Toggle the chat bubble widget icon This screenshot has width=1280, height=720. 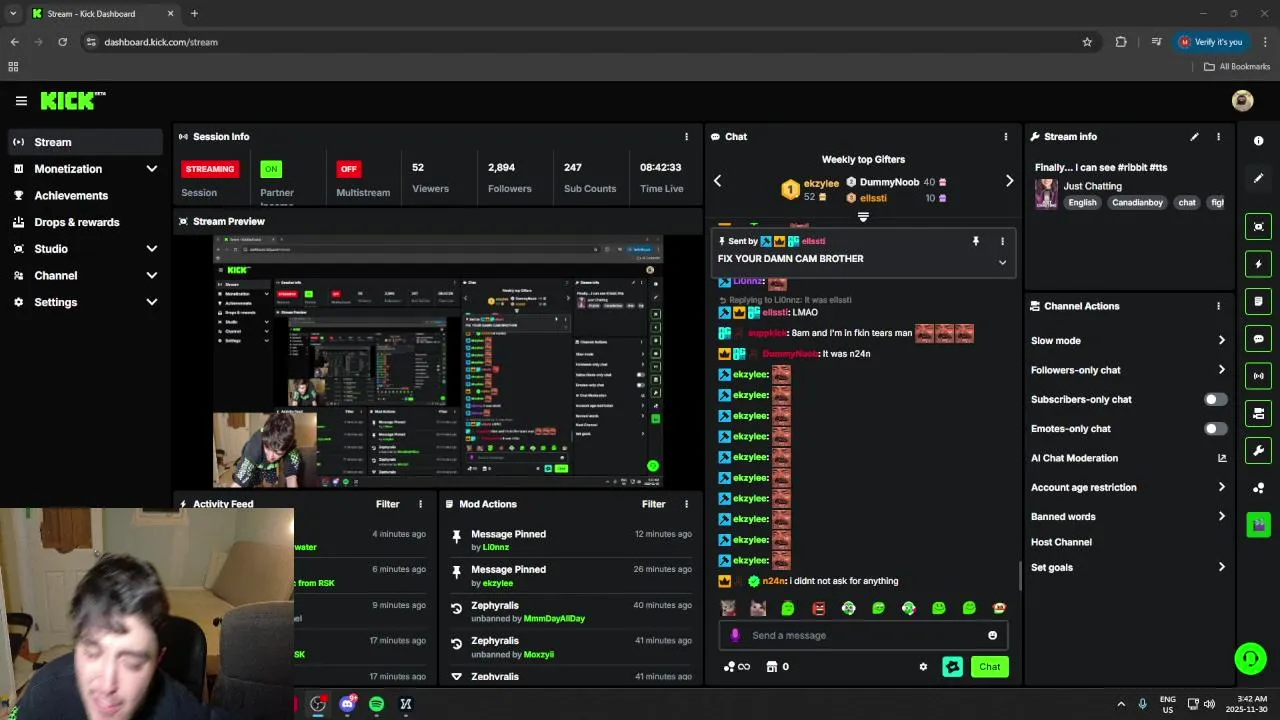coord(1258,339)
